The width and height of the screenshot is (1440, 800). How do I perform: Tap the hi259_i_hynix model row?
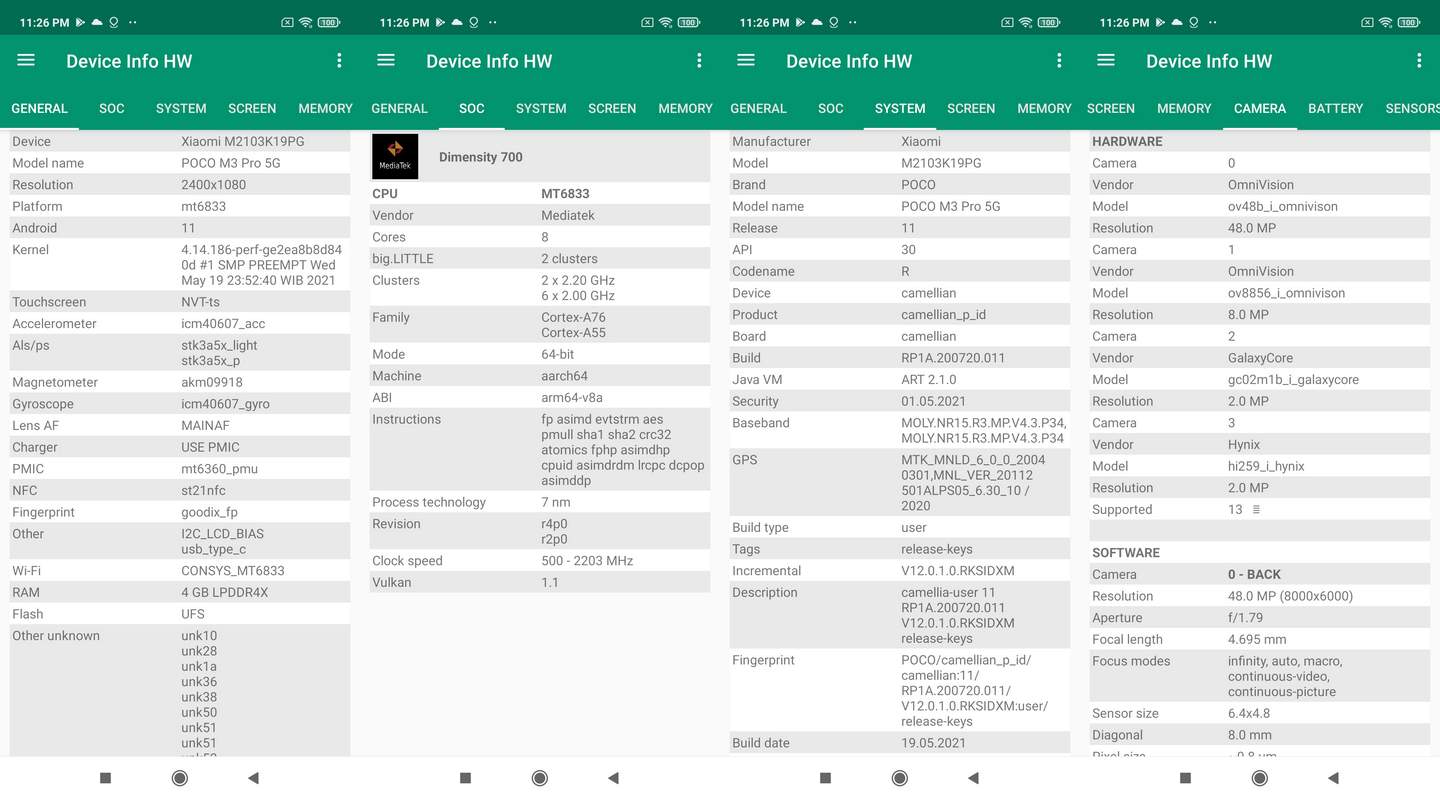tap(1260, 466)
